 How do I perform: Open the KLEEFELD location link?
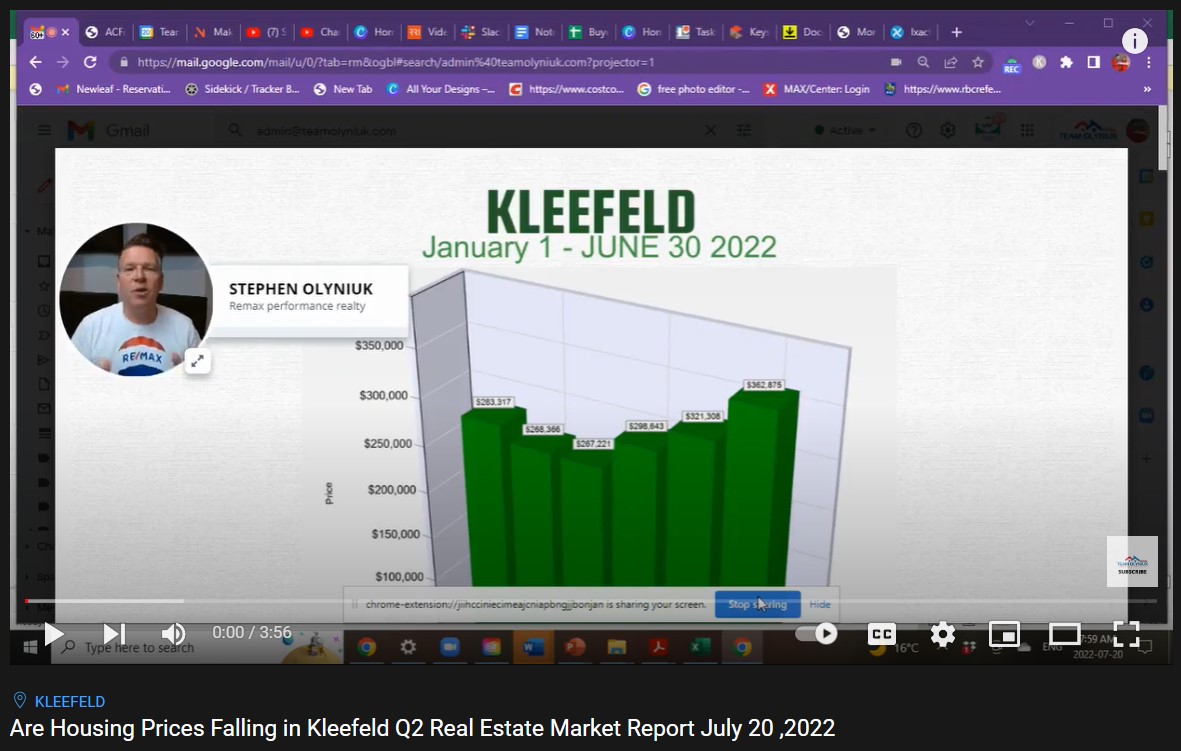click(69, 701)
